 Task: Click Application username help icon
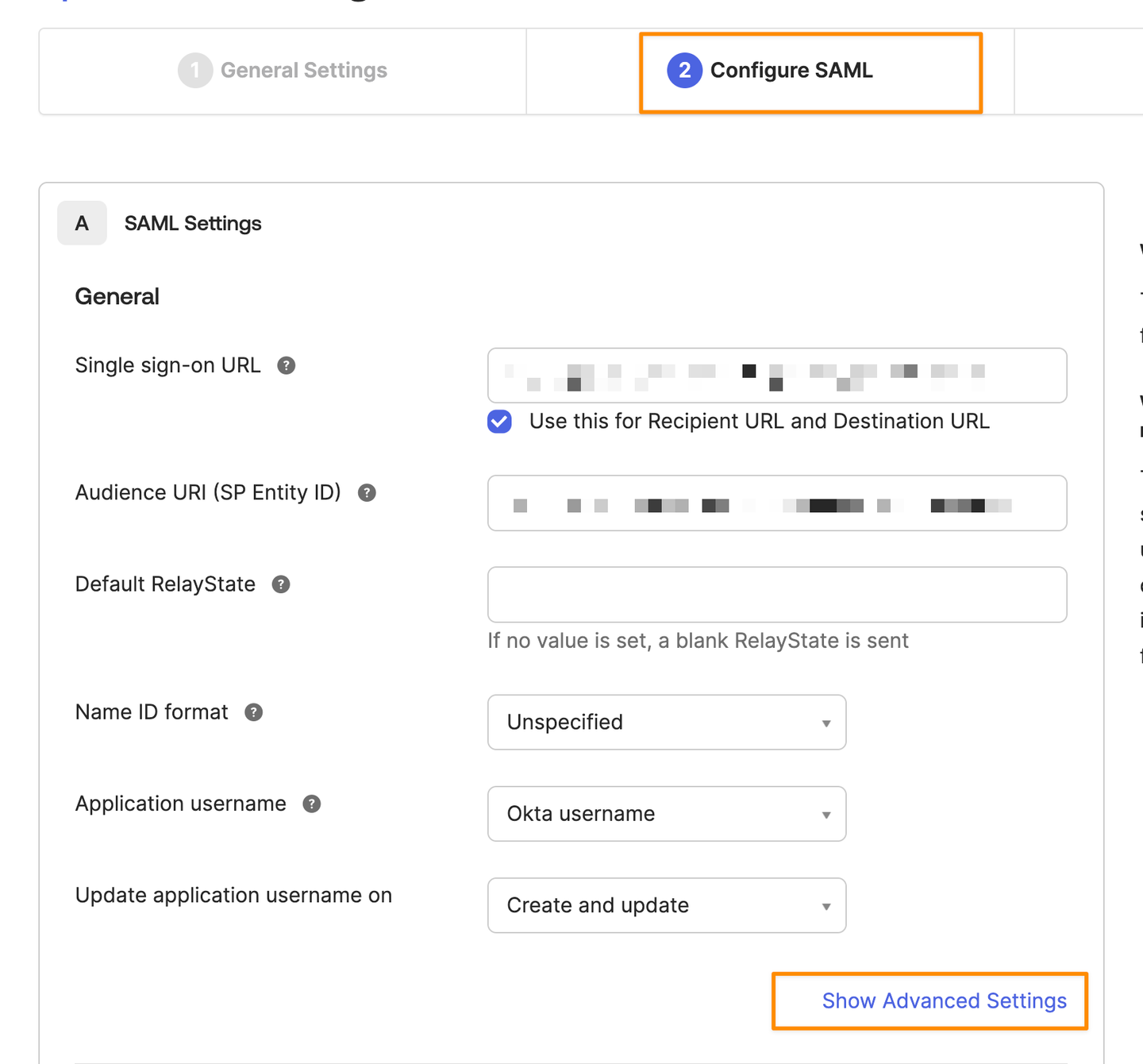[x=312, y=804]
